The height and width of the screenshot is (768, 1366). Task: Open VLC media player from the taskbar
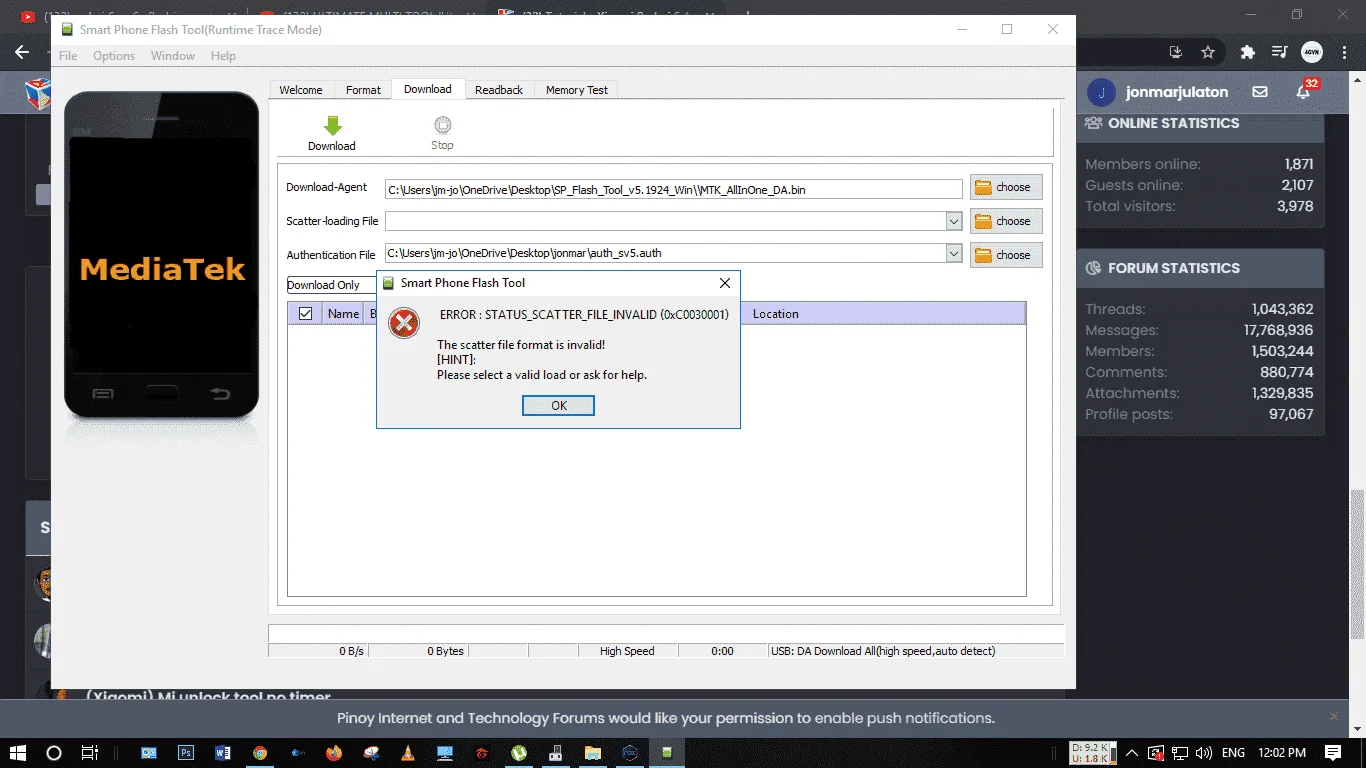[x=408, y=753]
